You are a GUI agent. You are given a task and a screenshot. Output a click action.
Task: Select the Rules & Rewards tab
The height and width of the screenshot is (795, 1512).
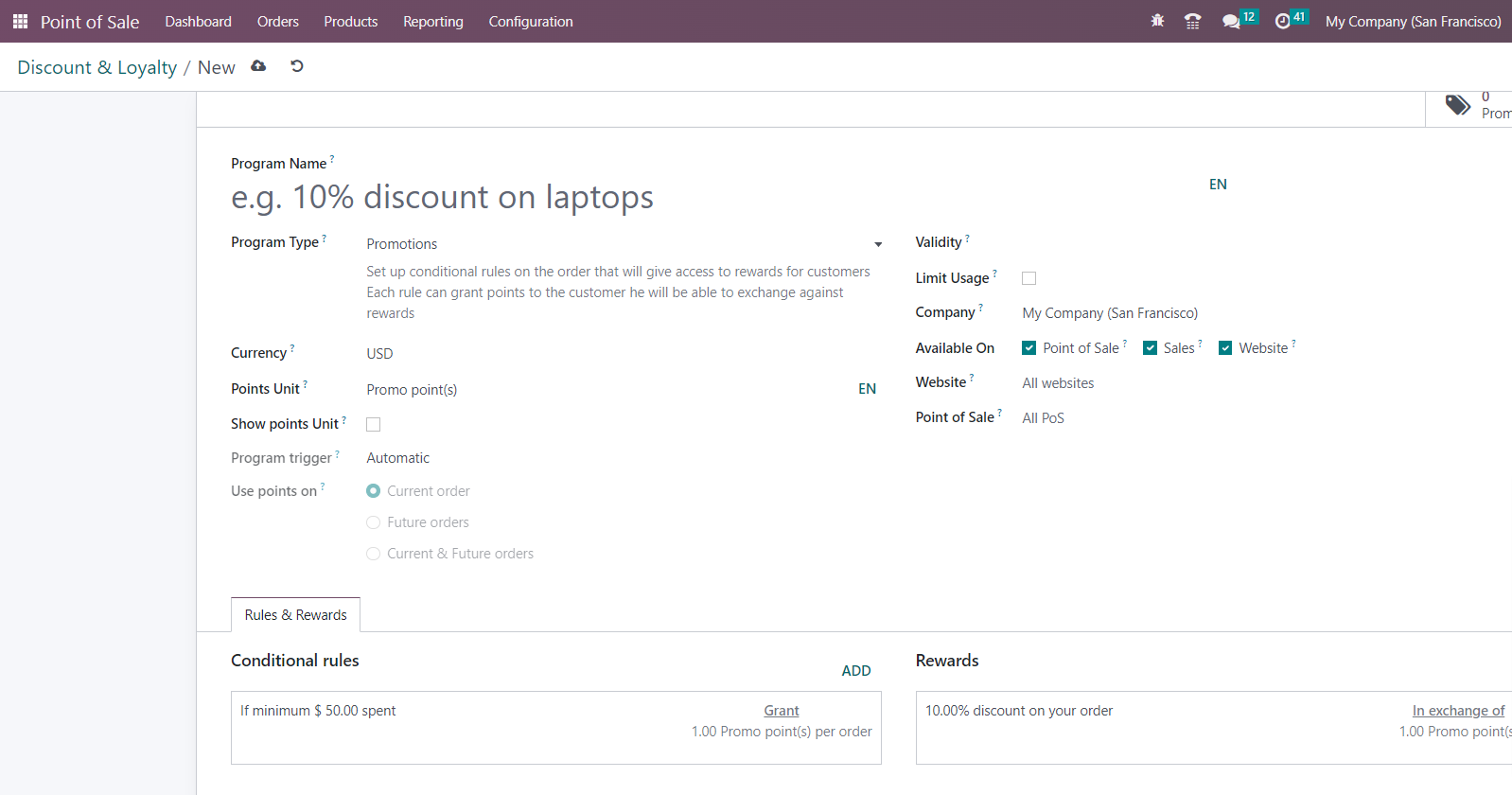295,615
